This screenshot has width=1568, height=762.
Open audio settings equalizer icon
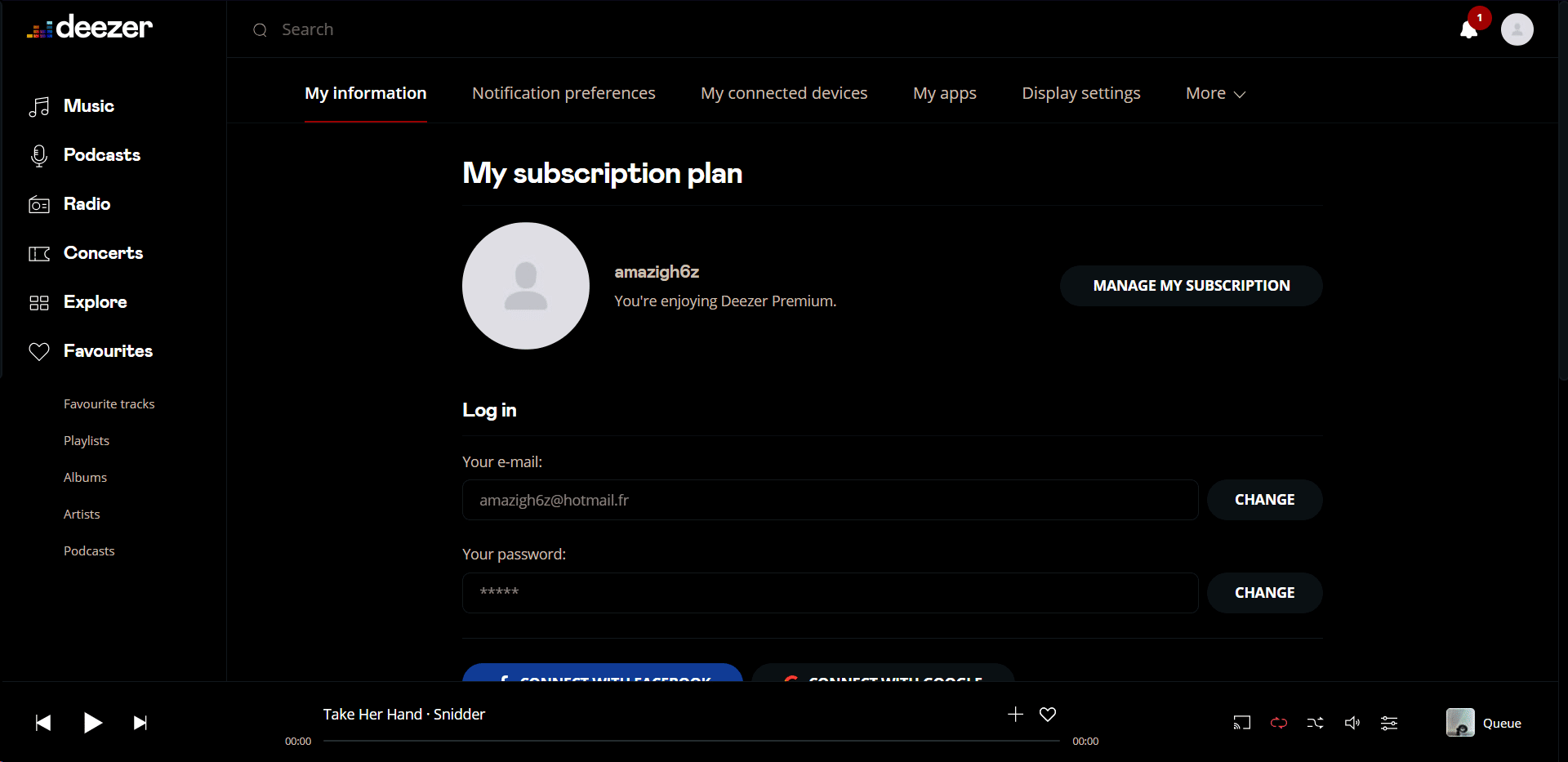[x=1389, y=723]
